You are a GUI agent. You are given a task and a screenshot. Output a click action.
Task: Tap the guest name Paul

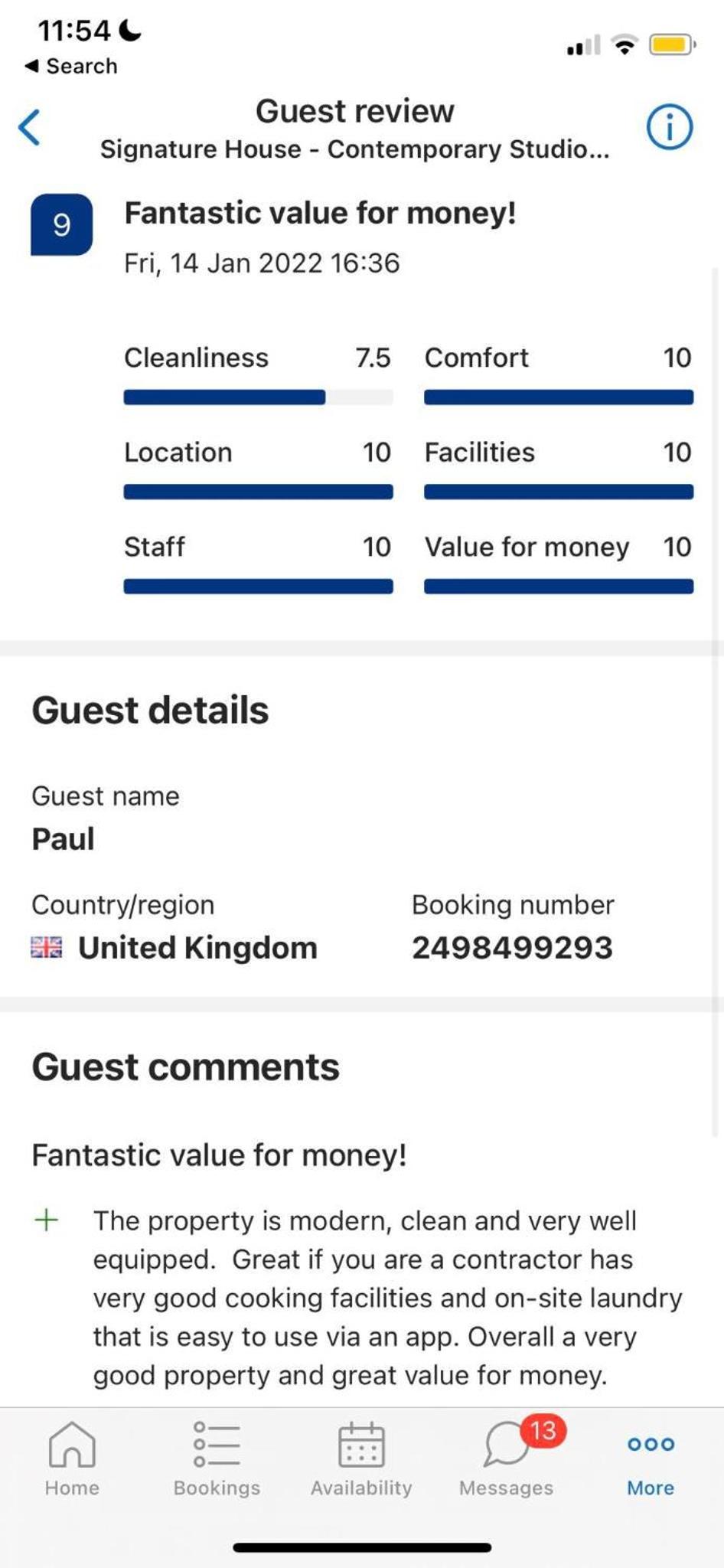pos(63,839)
